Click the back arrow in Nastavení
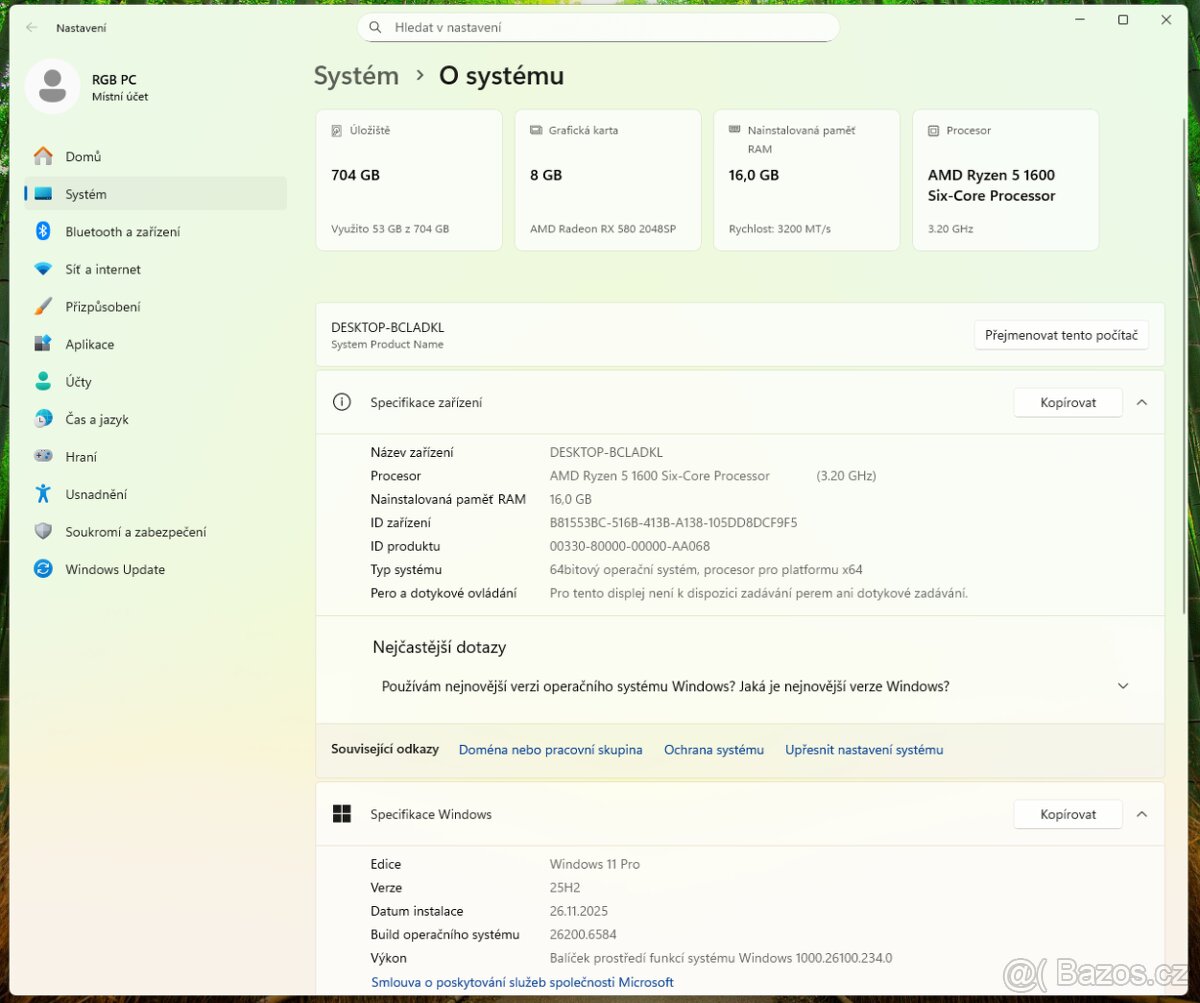 [x=32, y=28]
